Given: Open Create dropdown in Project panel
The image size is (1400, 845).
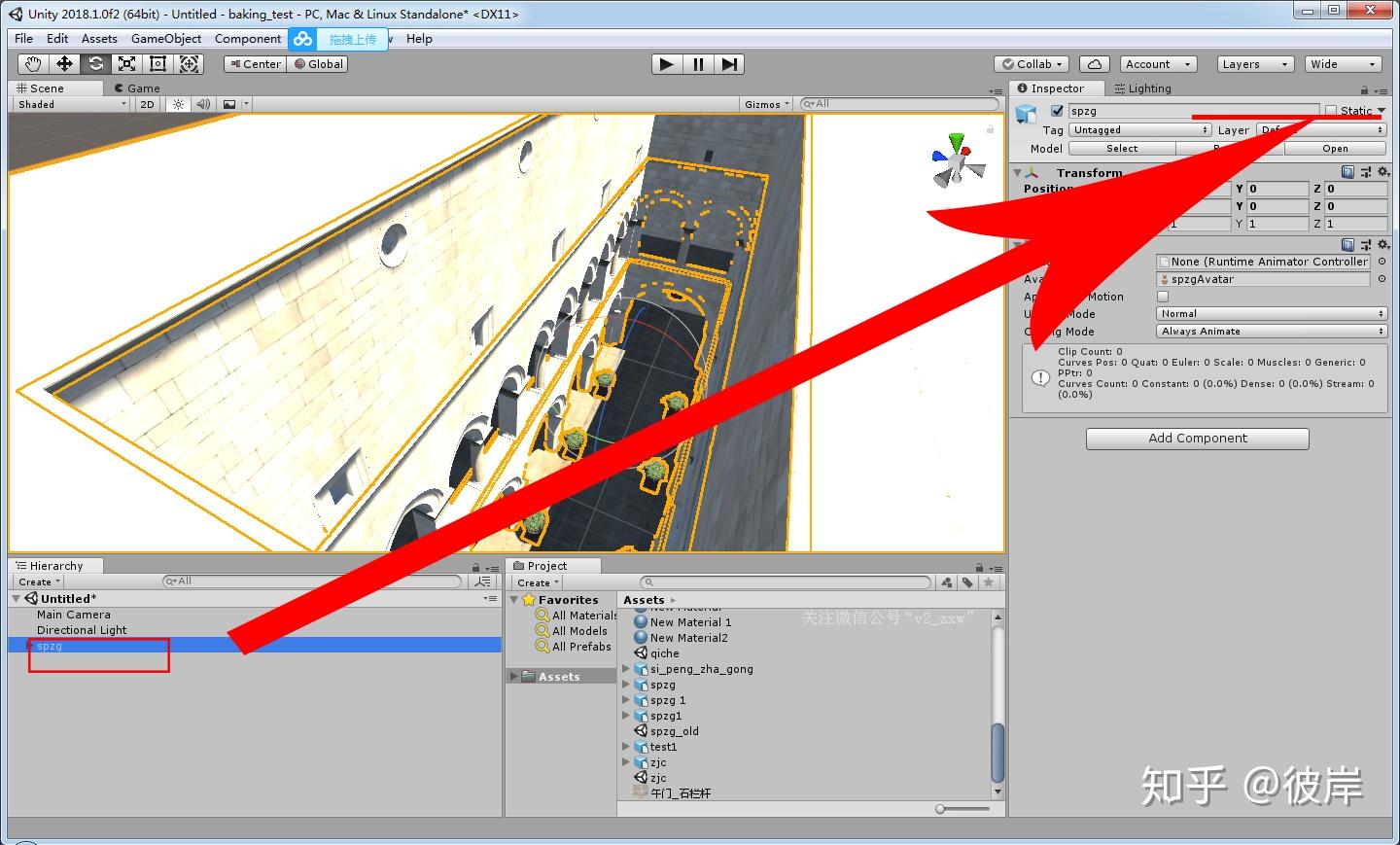Looking at the screenshot, I should point(538,582).
